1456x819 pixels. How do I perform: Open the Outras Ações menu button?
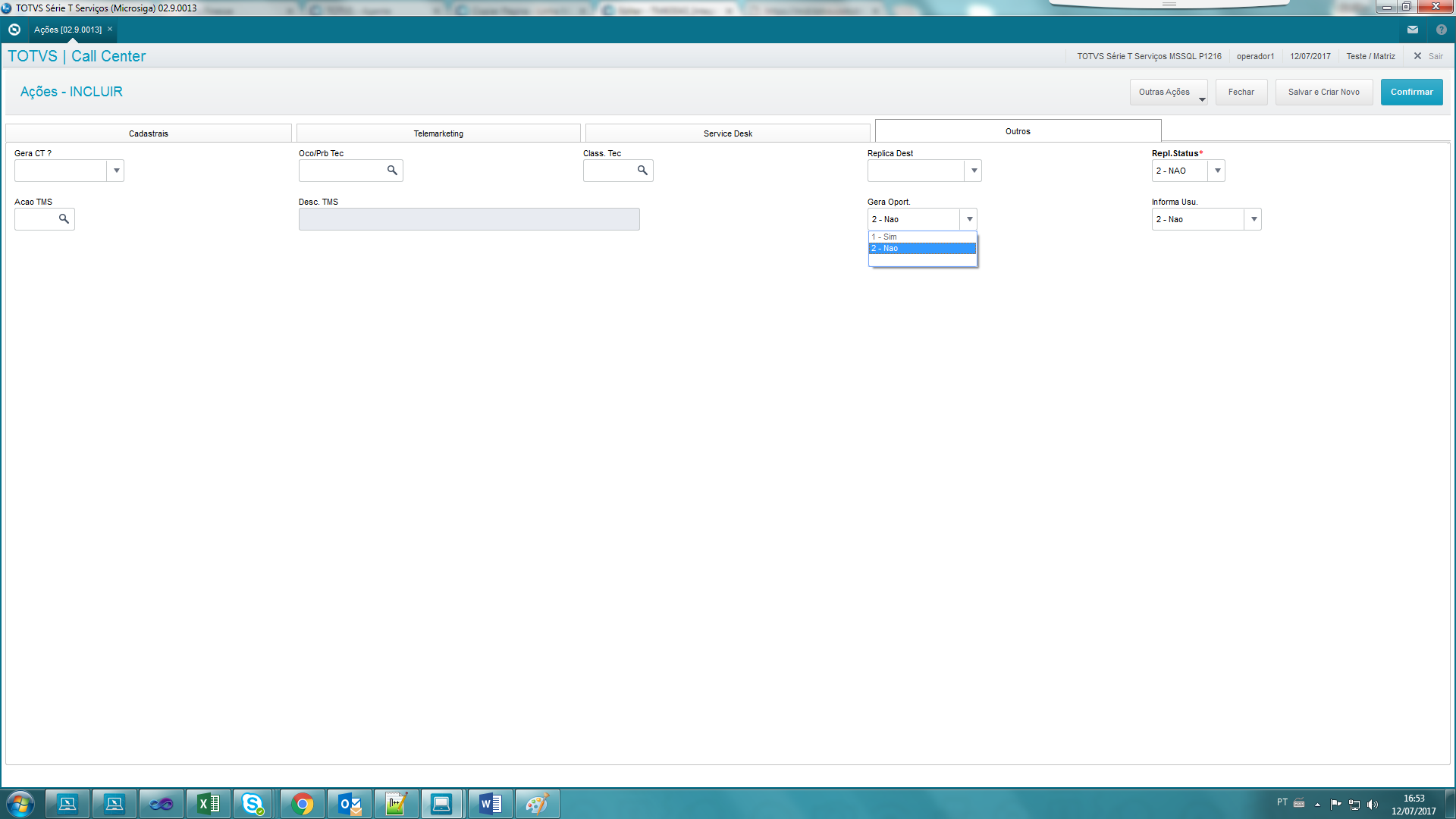(x=1168, y=92)
